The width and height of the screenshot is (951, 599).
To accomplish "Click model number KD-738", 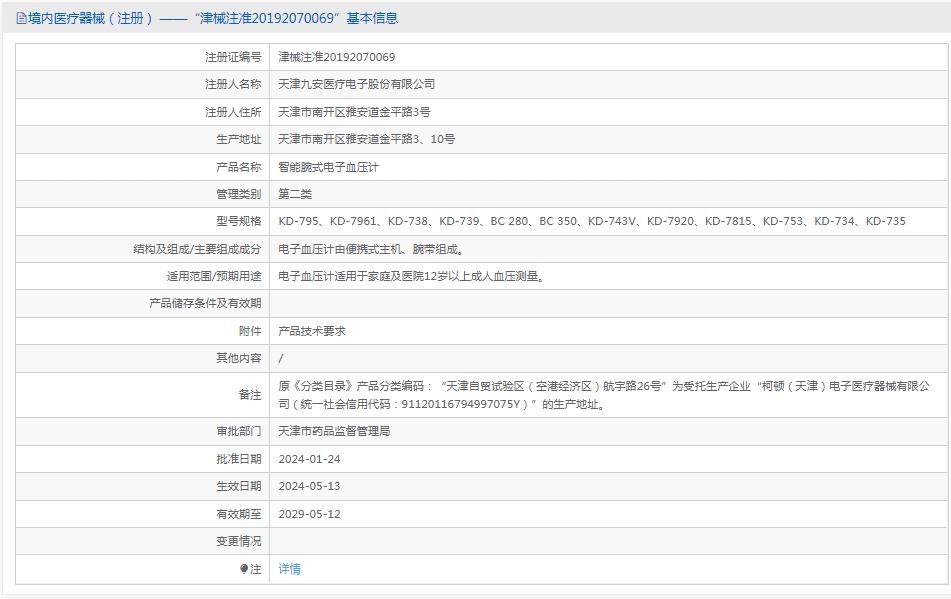I will coord(408,221).
